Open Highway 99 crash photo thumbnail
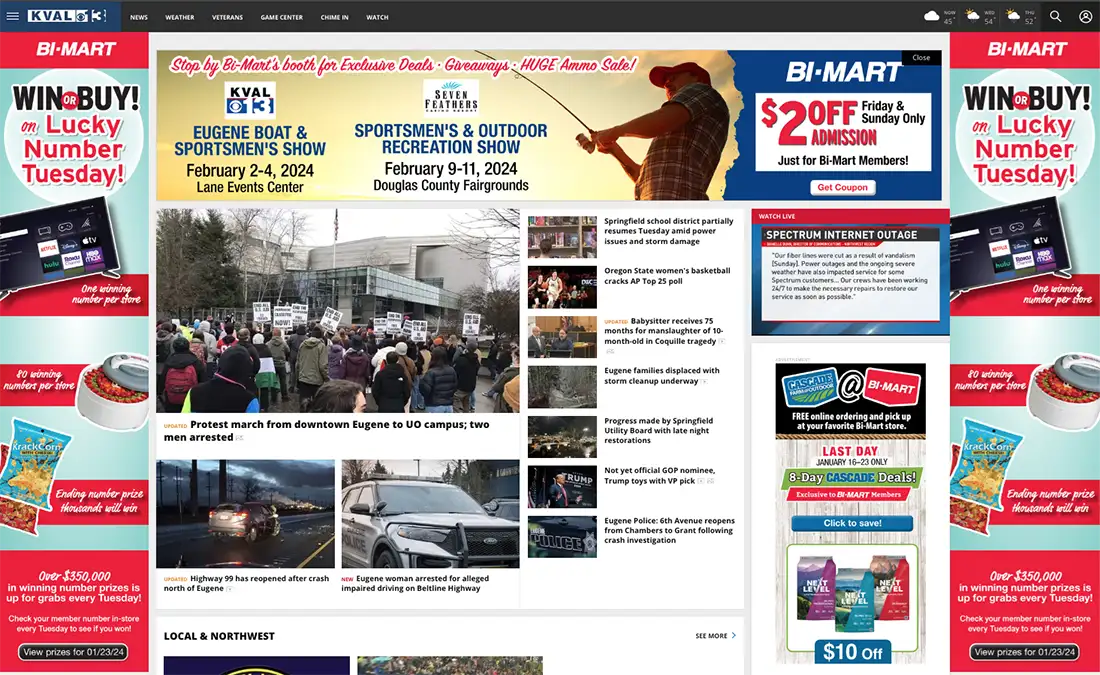 click(245, 514)
